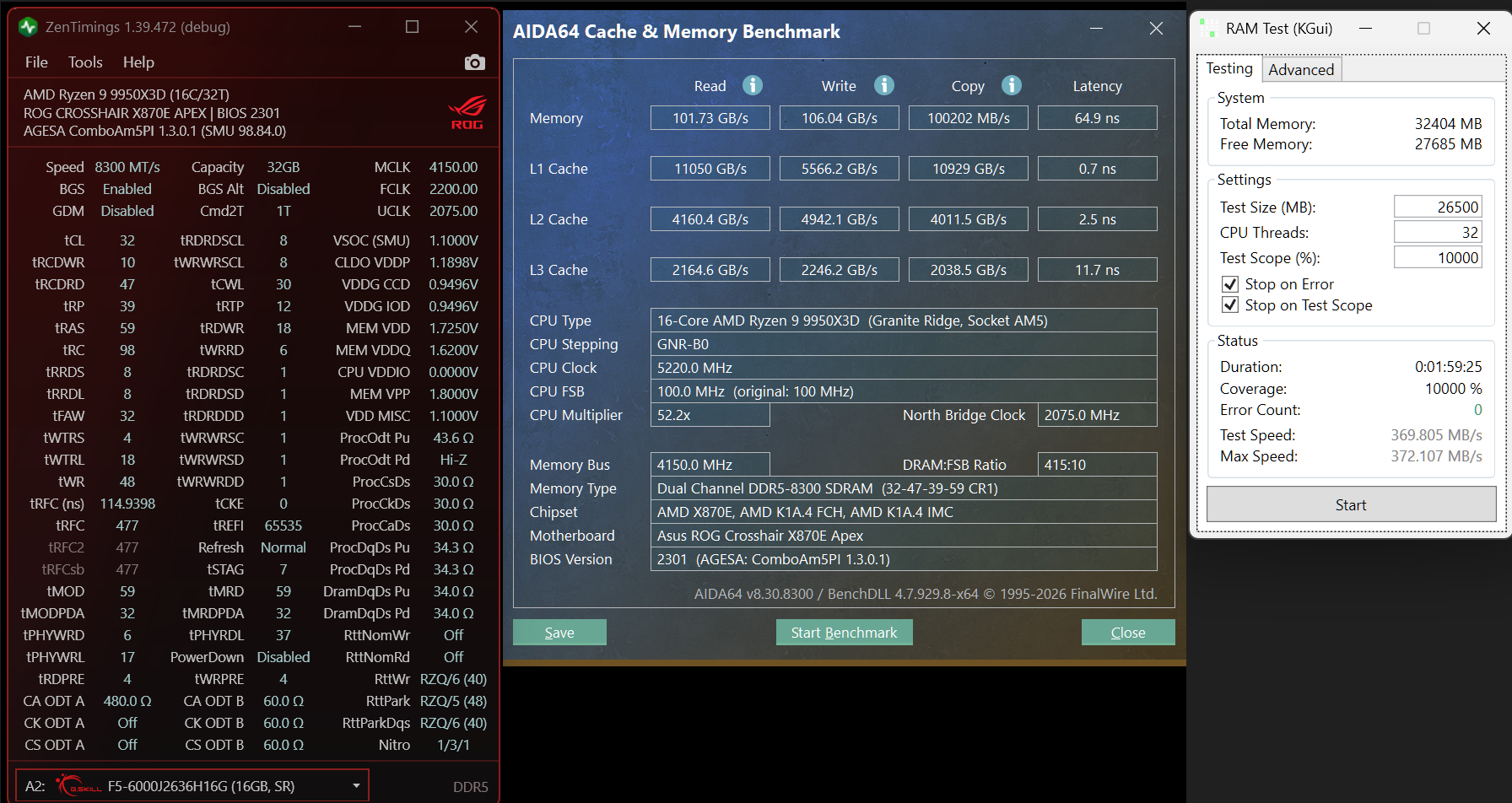Click the CPU Multiplier value 52.2x
1512x803 pixels.
710,415
